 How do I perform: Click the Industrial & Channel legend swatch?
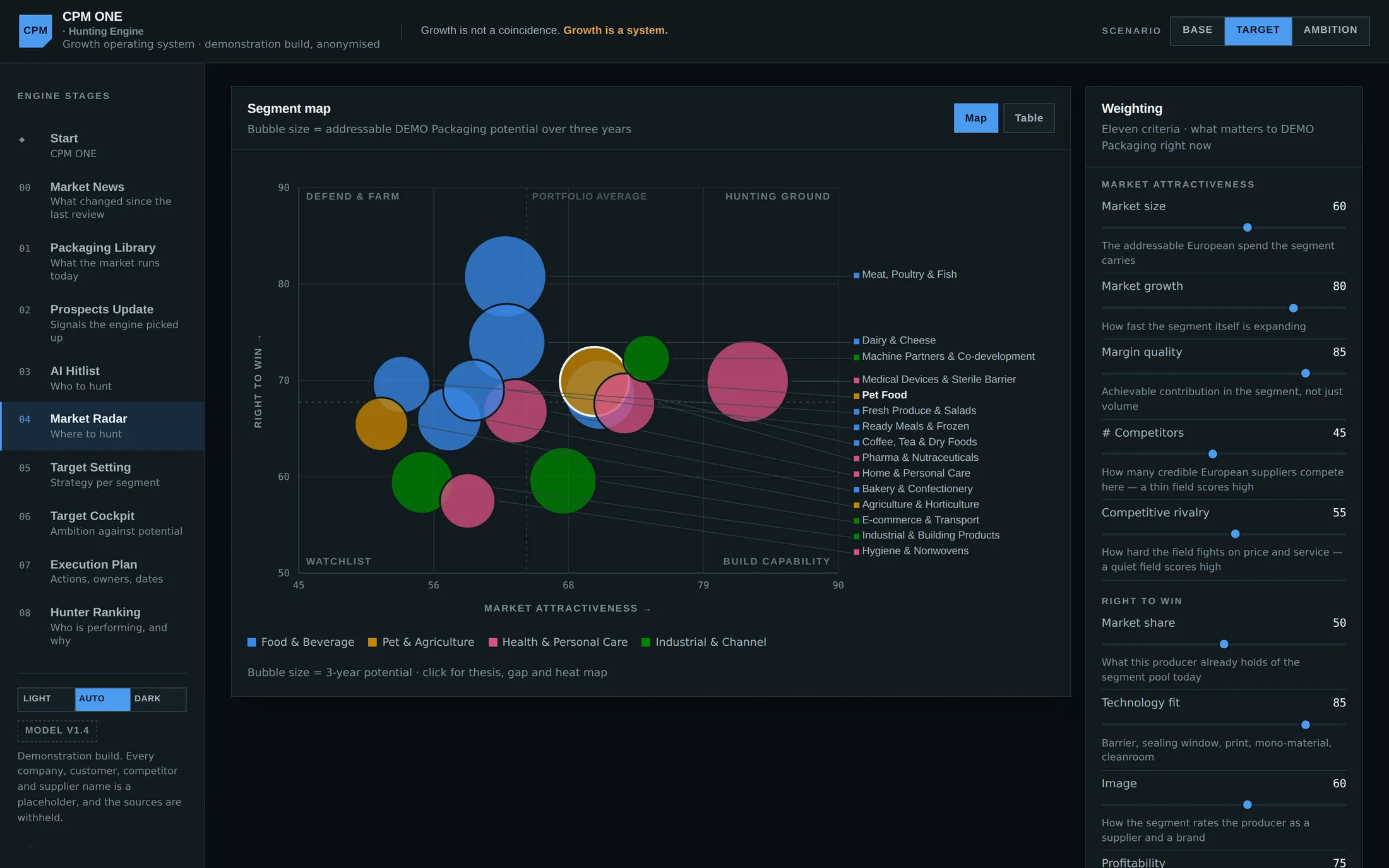[x=646, y=642]
